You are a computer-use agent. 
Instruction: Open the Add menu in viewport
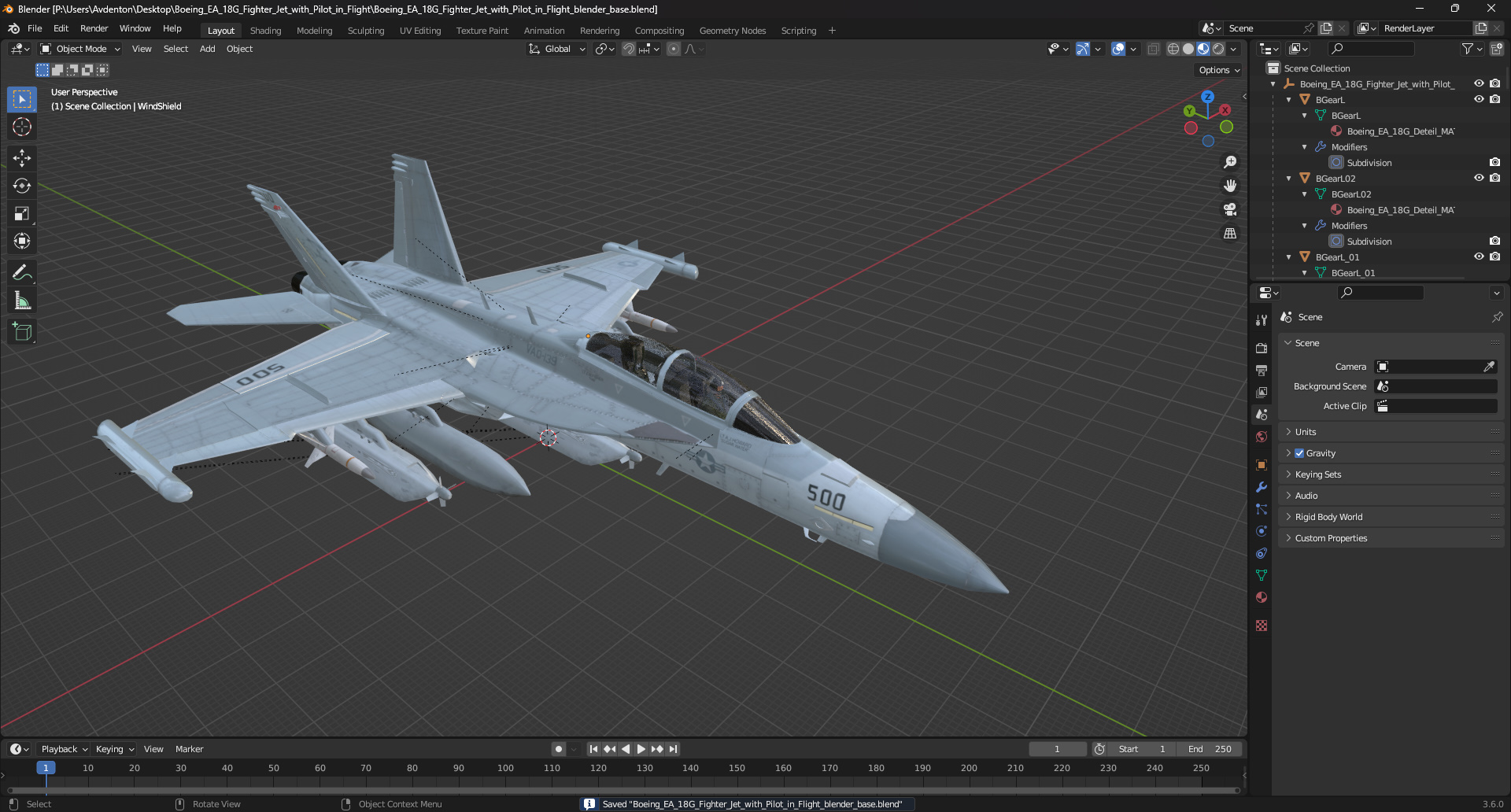207,49
